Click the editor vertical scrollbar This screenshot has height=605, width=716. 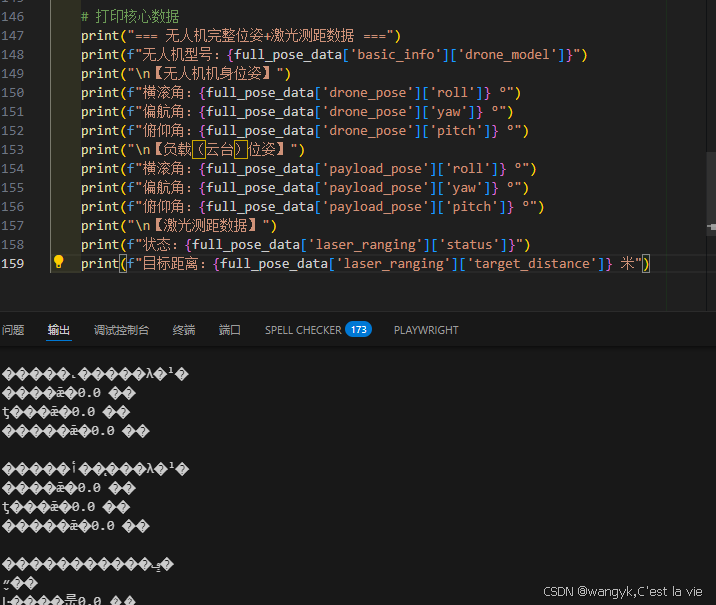(x=711, y=192)
